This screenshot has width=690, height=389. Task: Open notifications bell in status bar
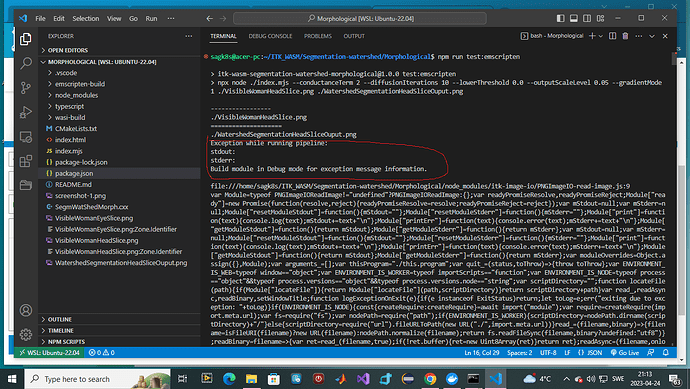tap(665, 352)
